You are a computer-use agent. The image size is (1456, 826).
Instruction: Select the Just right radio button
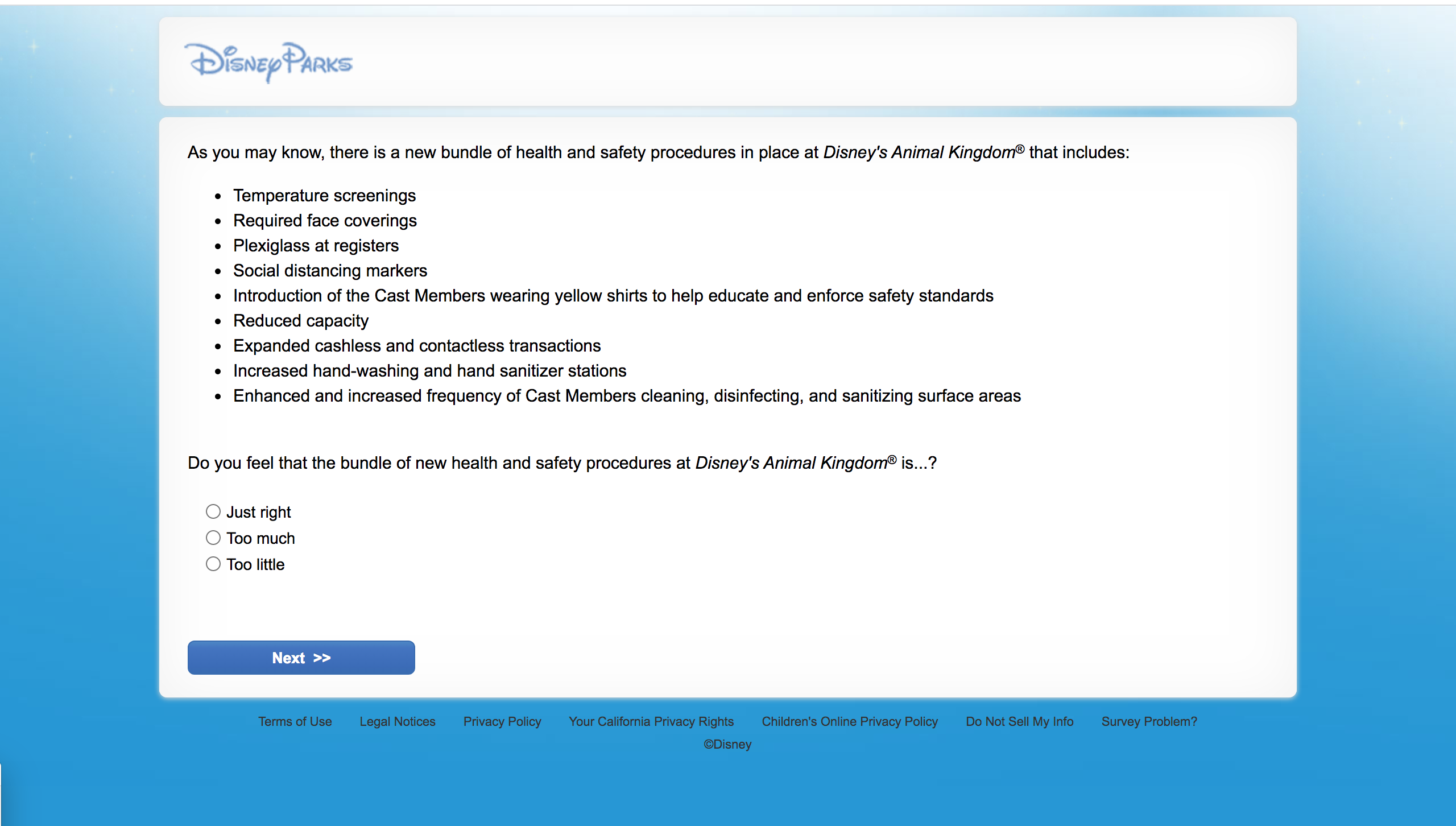click(x=213, y=511)
